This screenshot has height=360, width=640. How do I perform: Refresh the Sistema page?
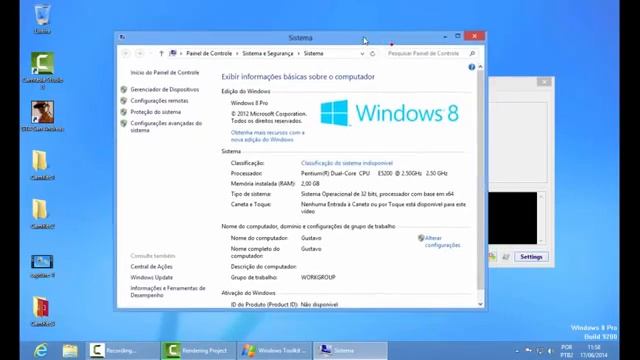pos(372,53)
